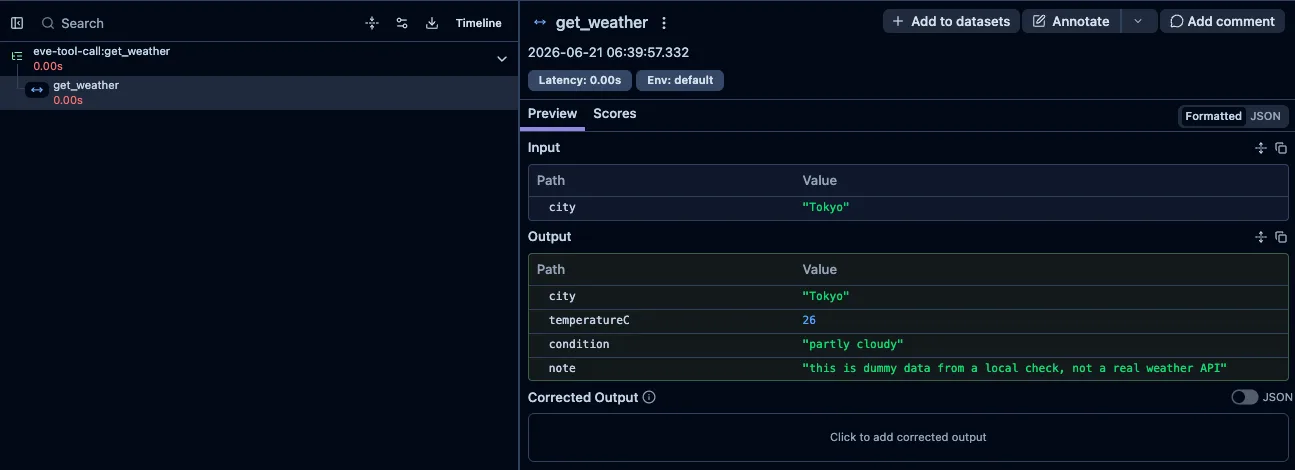Expand all Input rows icon

click(x=1260, y=148)
